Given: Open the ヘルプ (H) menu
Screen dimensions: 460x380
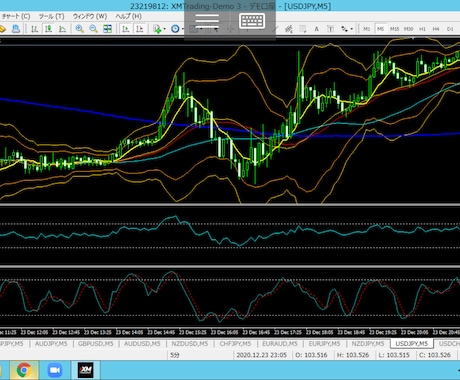Looking at the screenshot, I should (129, 16).
